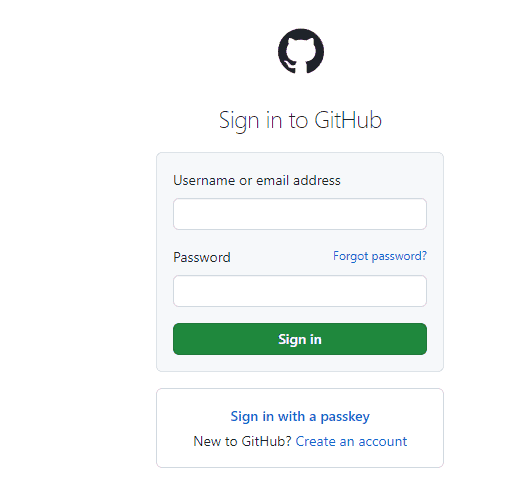Click the green Sign in button

(x=300, y=339)
